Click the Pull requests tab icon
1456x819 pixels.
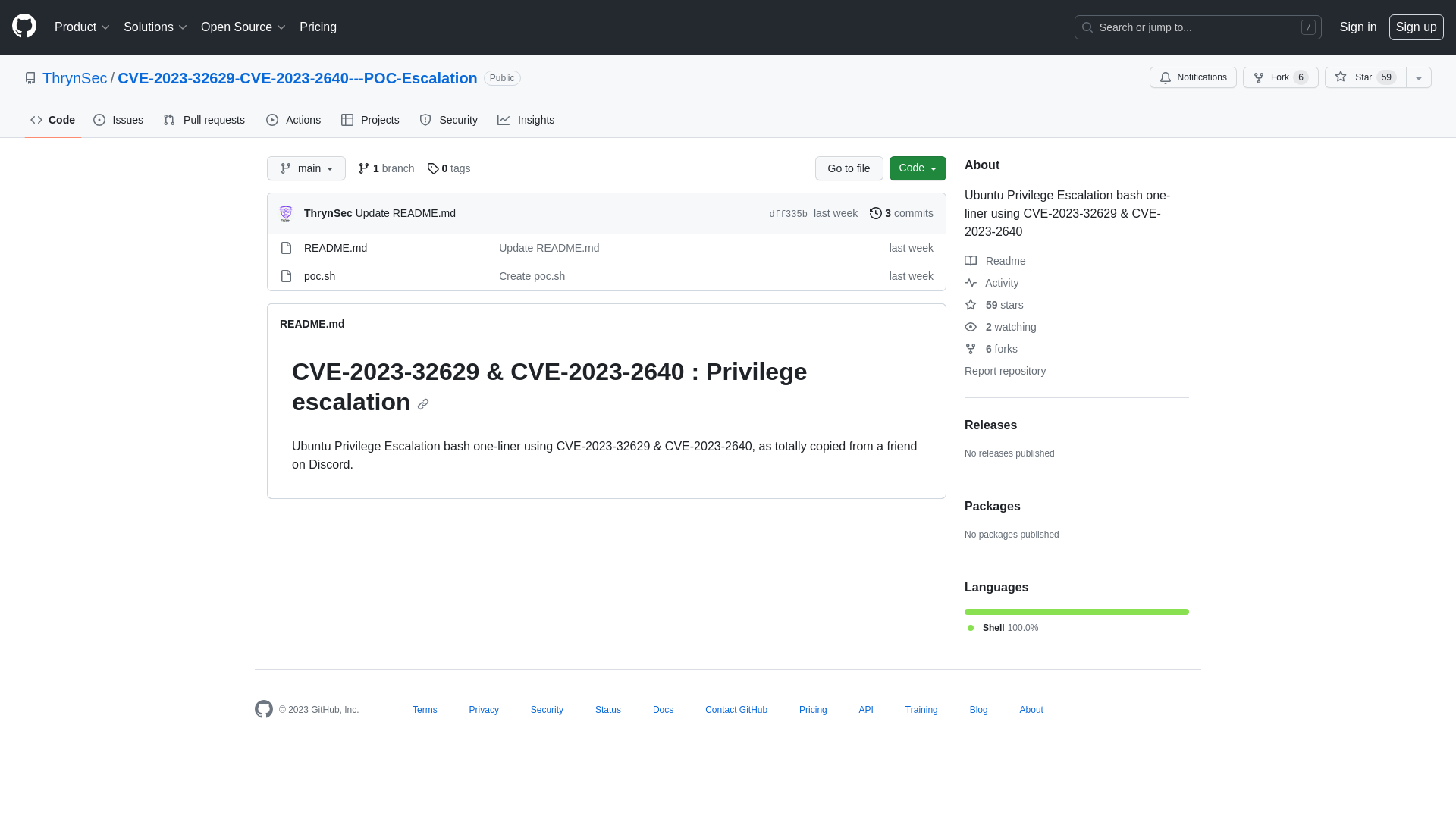point(169,120)
